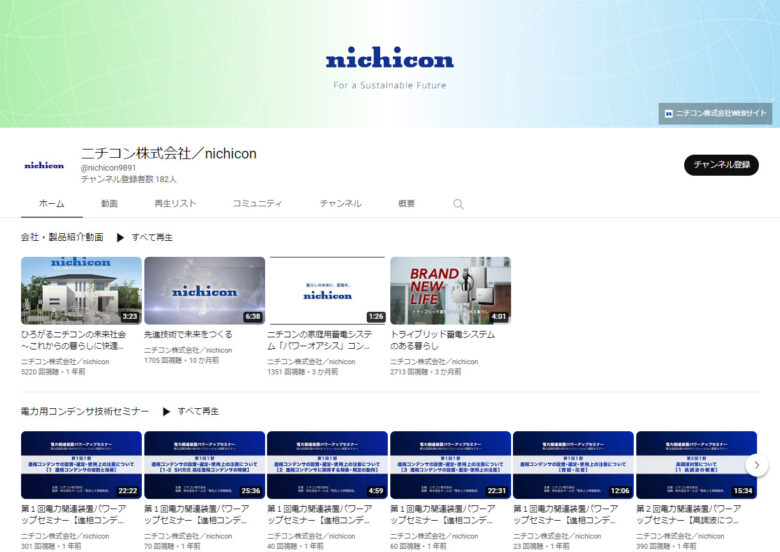Viewport: 780px width, 552px height.
Task: Click play icon beside 会社・製品紹介動画 section
Action: pos(120,238)
